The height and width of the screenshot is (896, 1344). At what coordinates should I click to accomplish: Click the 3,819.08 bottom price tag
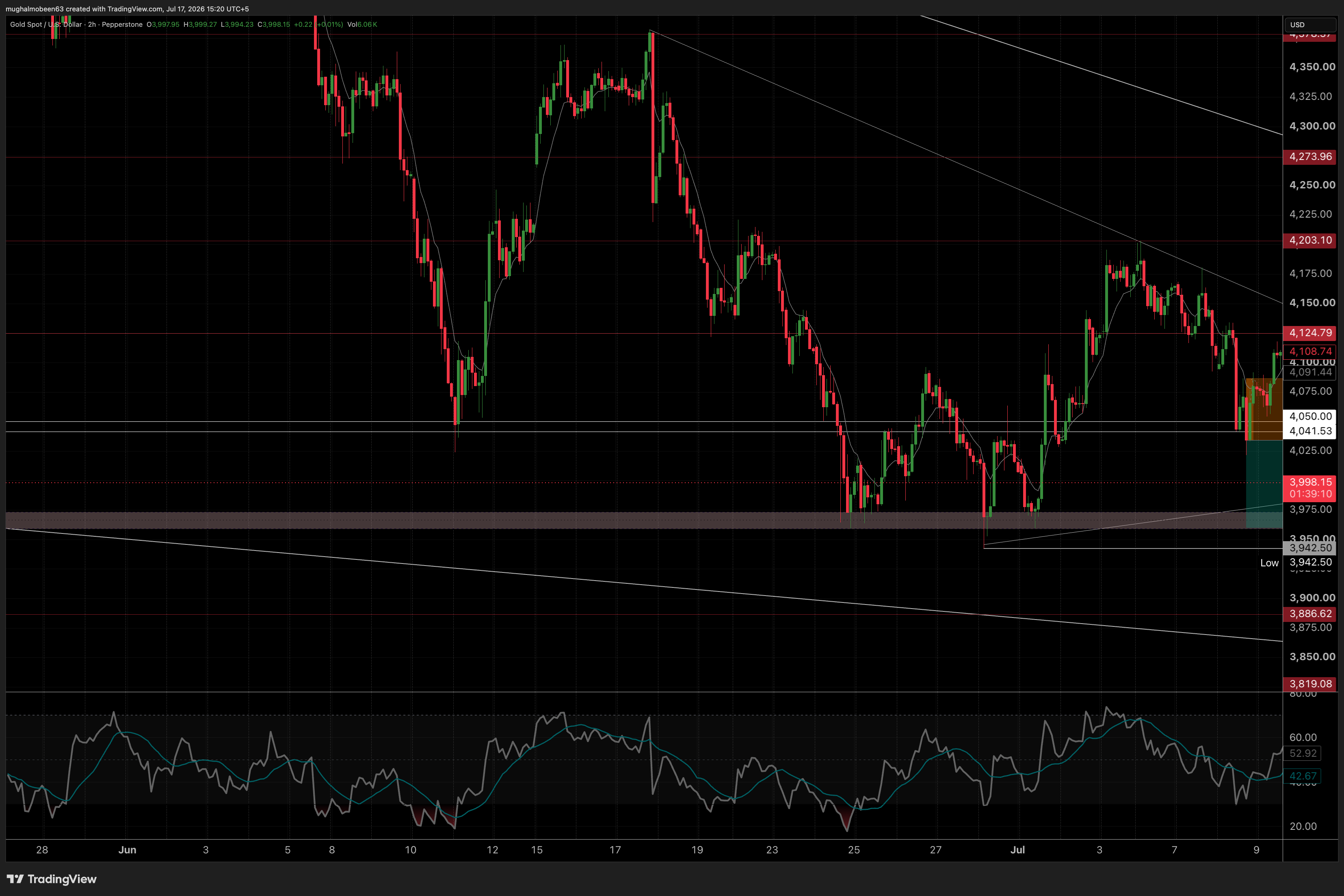[x=1310, y=684]
